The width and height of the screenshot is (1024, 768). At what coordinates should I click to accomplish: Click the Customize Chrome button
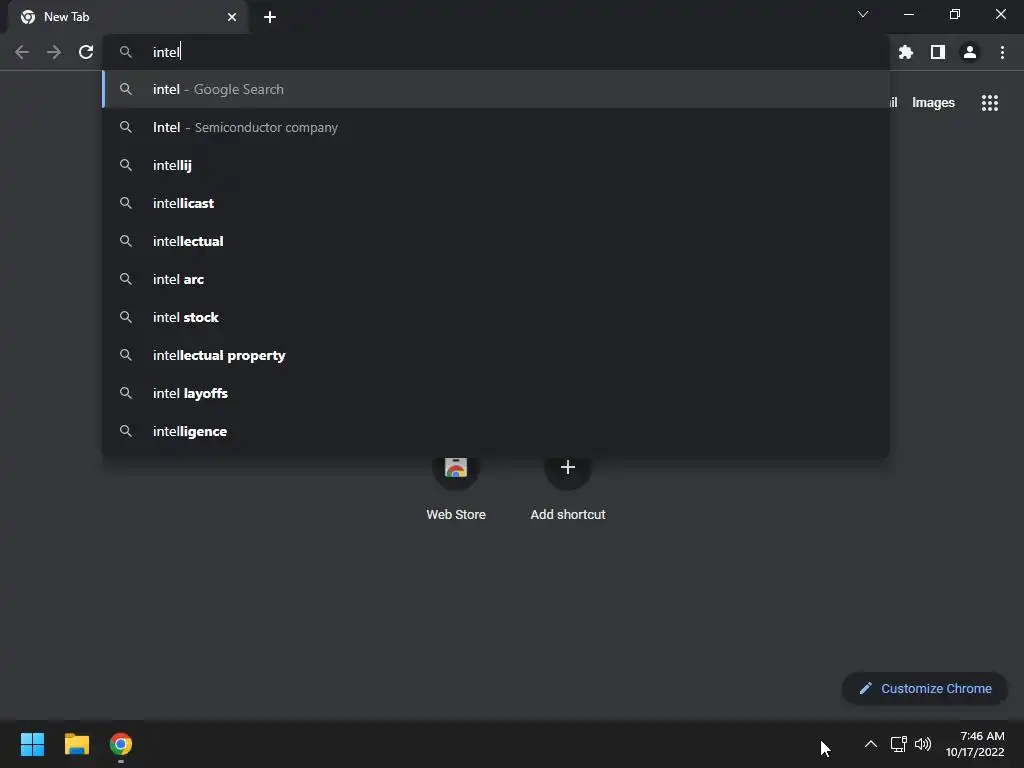[x=925, y=688]
